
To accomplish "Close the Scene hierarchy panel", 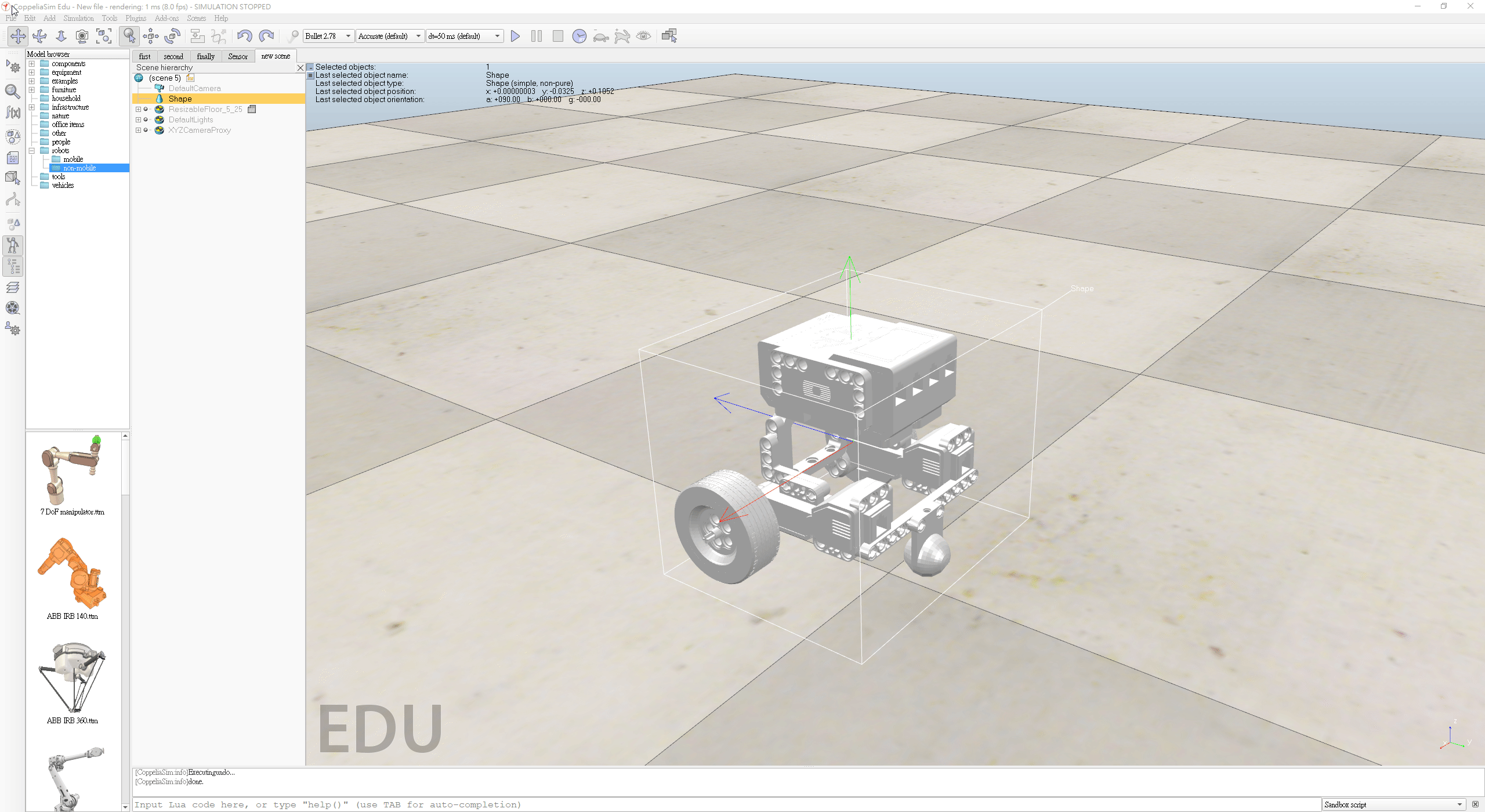I will coord(300,68).
